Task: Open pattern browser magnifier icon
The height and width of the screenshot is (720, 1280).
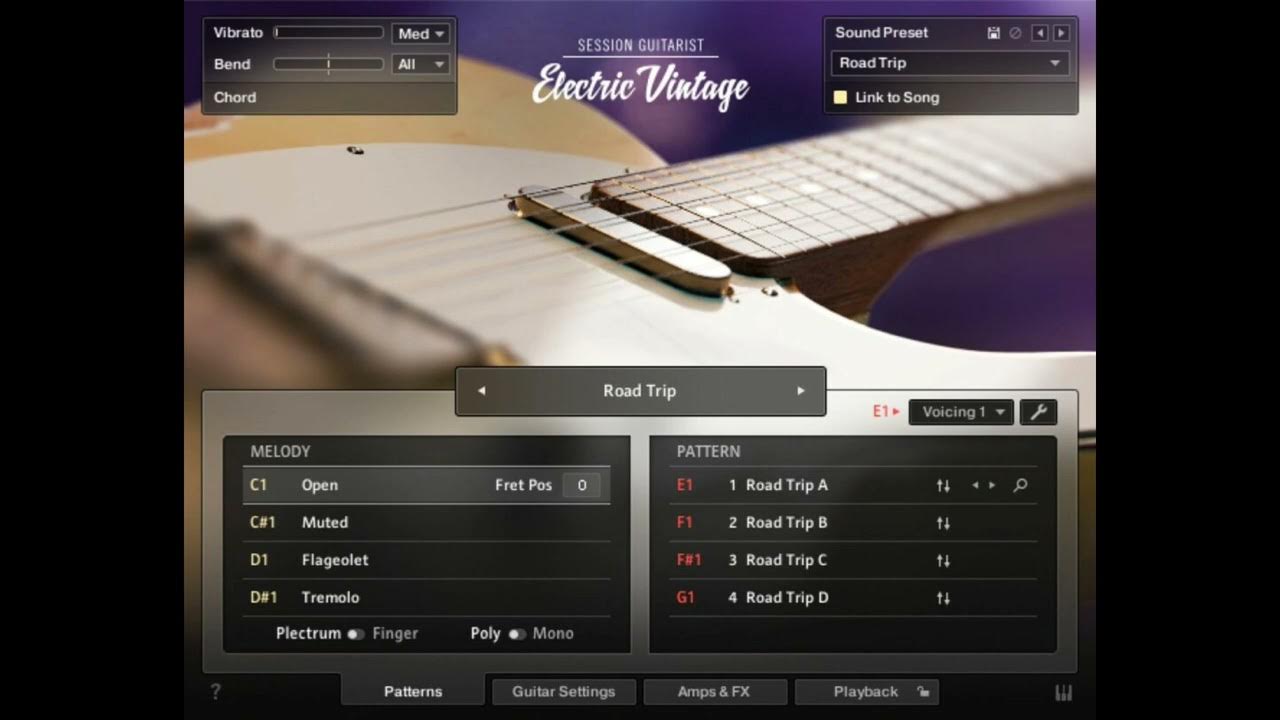Action: (1020, 486)
